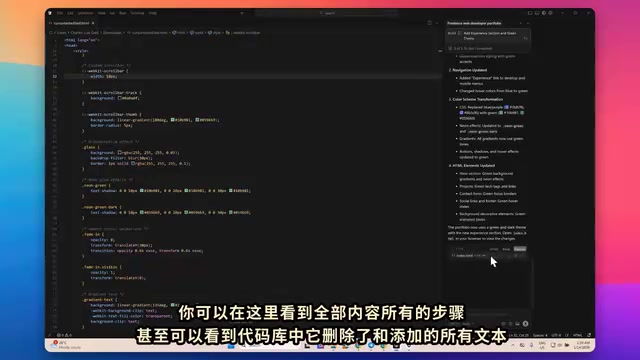
Task: Click 'Color Scheme Transformation' heading in chat
Action: [x=478, y=99]
